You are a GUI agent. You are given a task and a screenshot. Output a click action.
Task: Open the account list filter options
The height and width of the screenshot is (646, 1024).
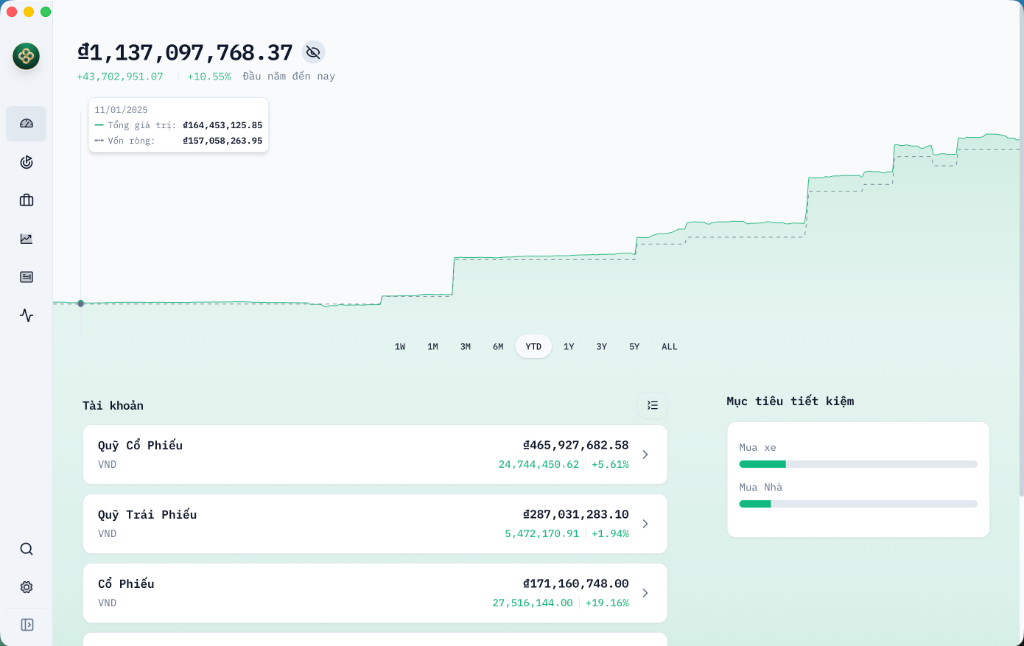click(653, 405)
